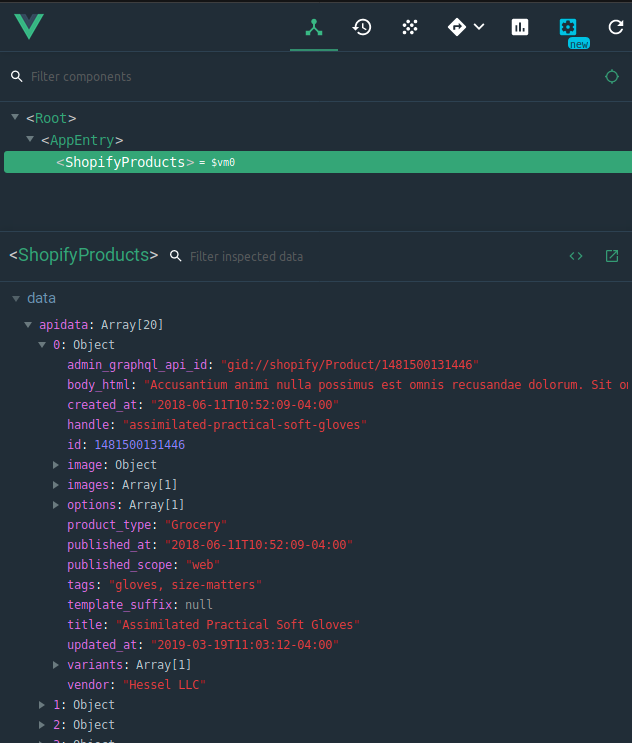Open the Components inspector tab
632x743 pixels.
314,27
